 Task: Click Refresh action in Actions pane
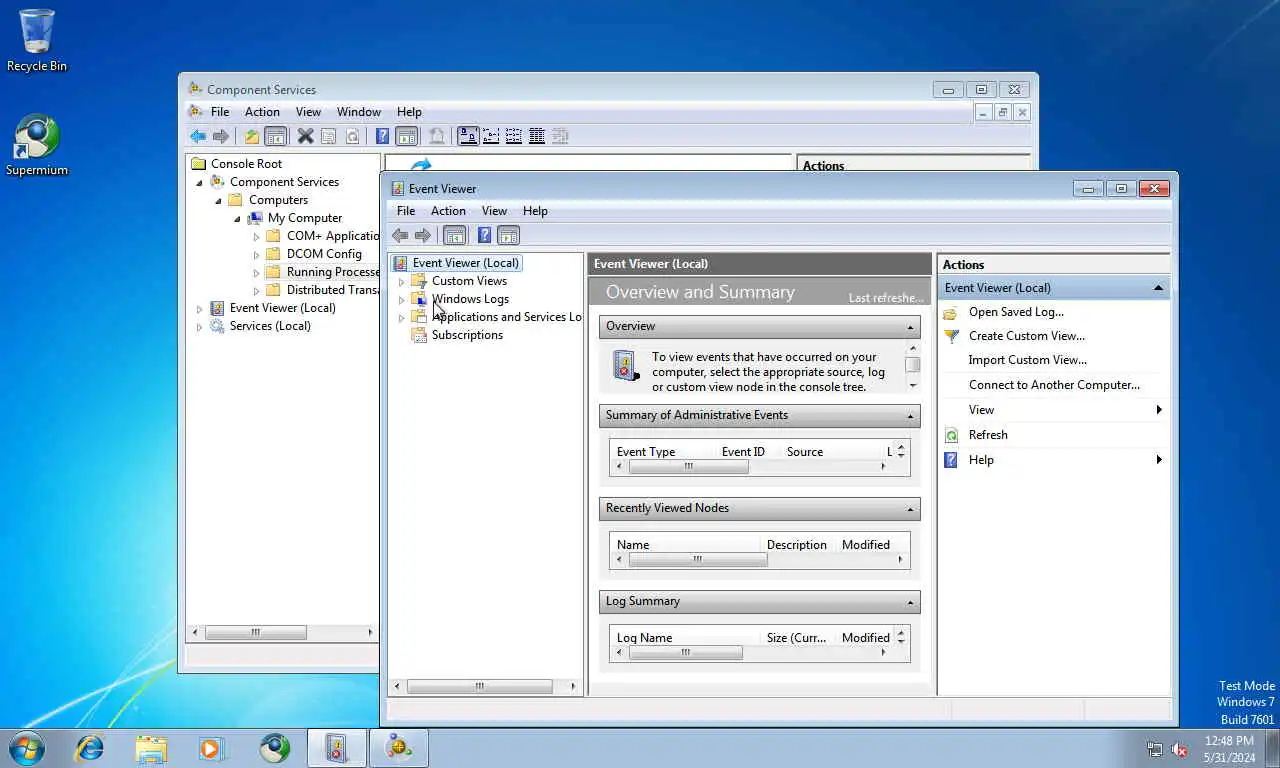click(x=988, y=435)
